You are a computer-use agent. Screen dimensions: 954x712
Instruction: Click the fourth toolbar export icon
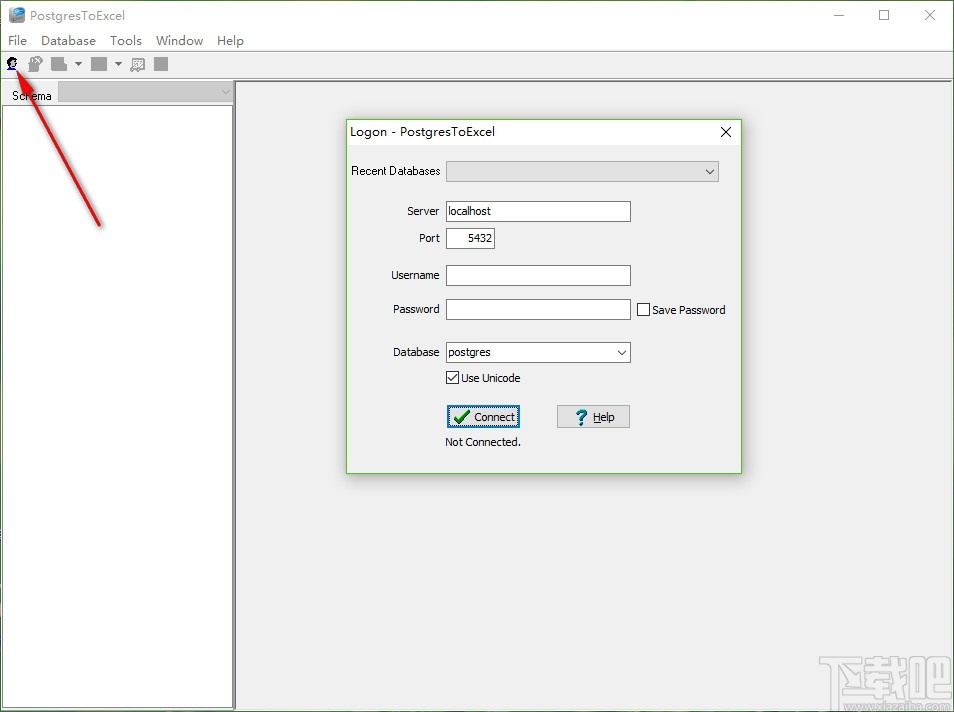click(x=99, y=64)
